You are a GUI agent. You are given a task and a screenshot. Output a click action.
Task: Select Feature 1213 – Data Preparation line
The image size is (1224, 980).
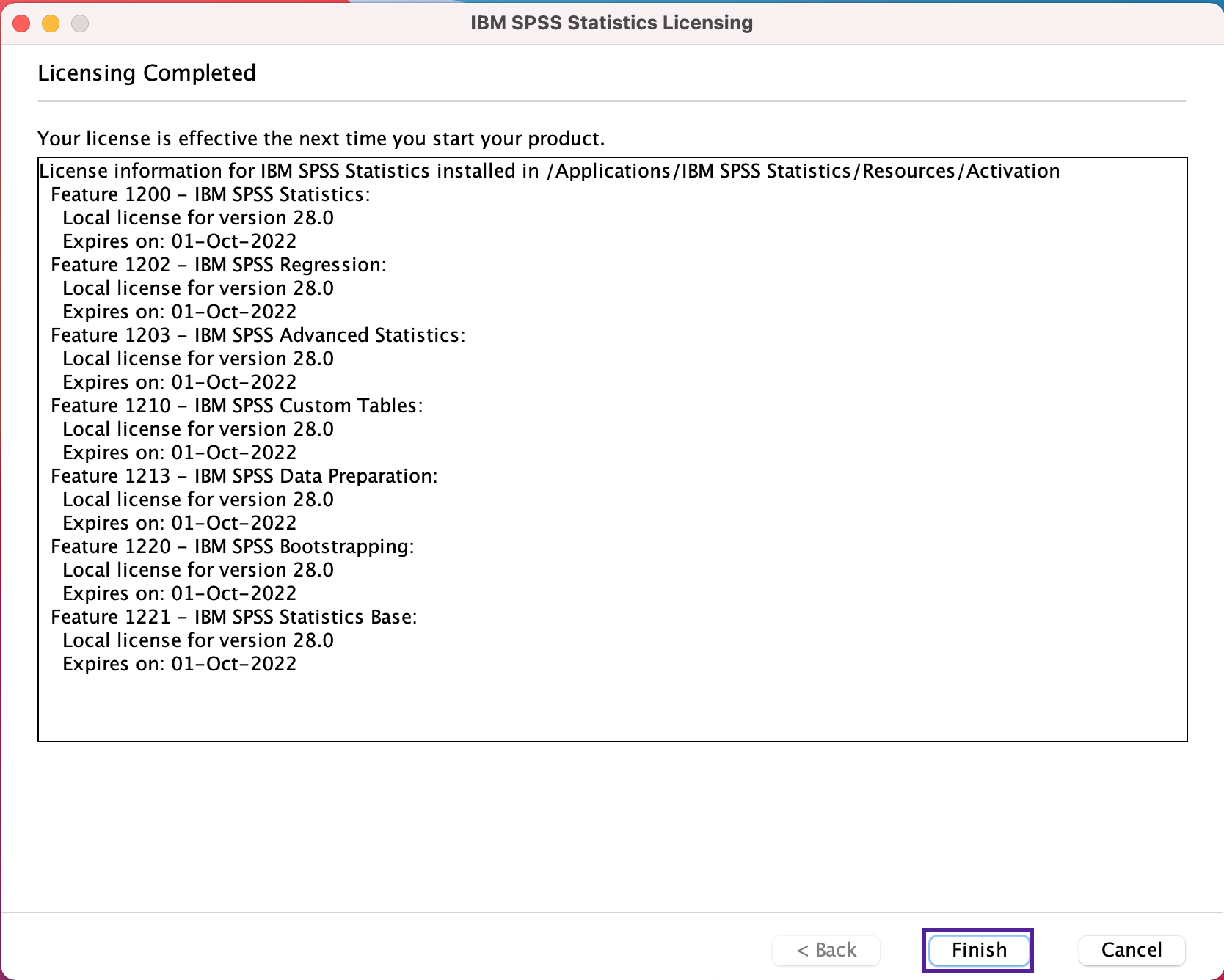point(244,476)
